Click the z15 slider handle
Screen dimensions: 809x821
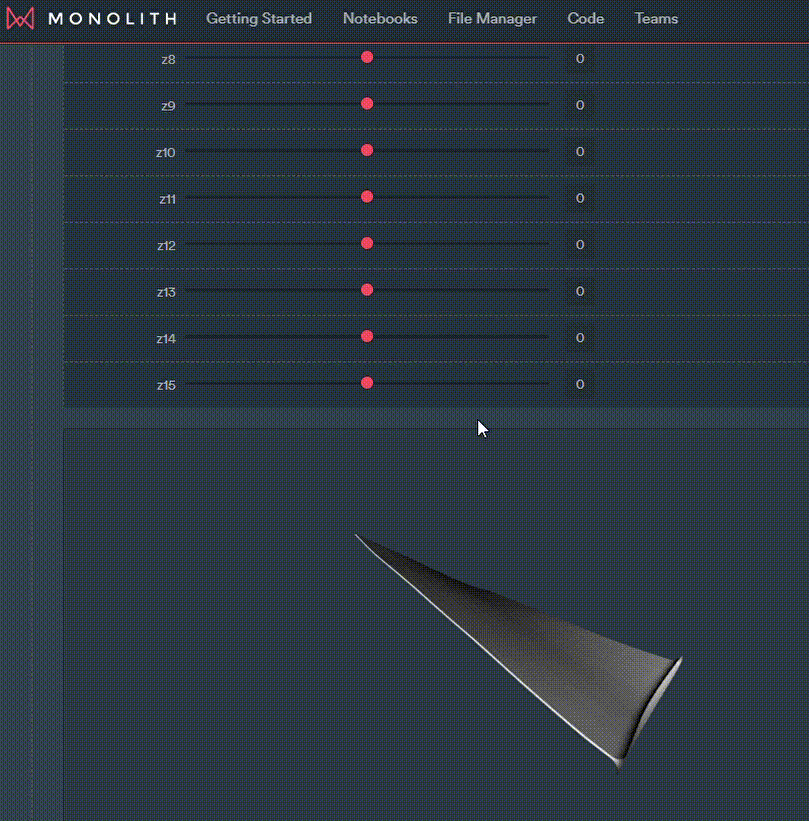pos(367,382)
